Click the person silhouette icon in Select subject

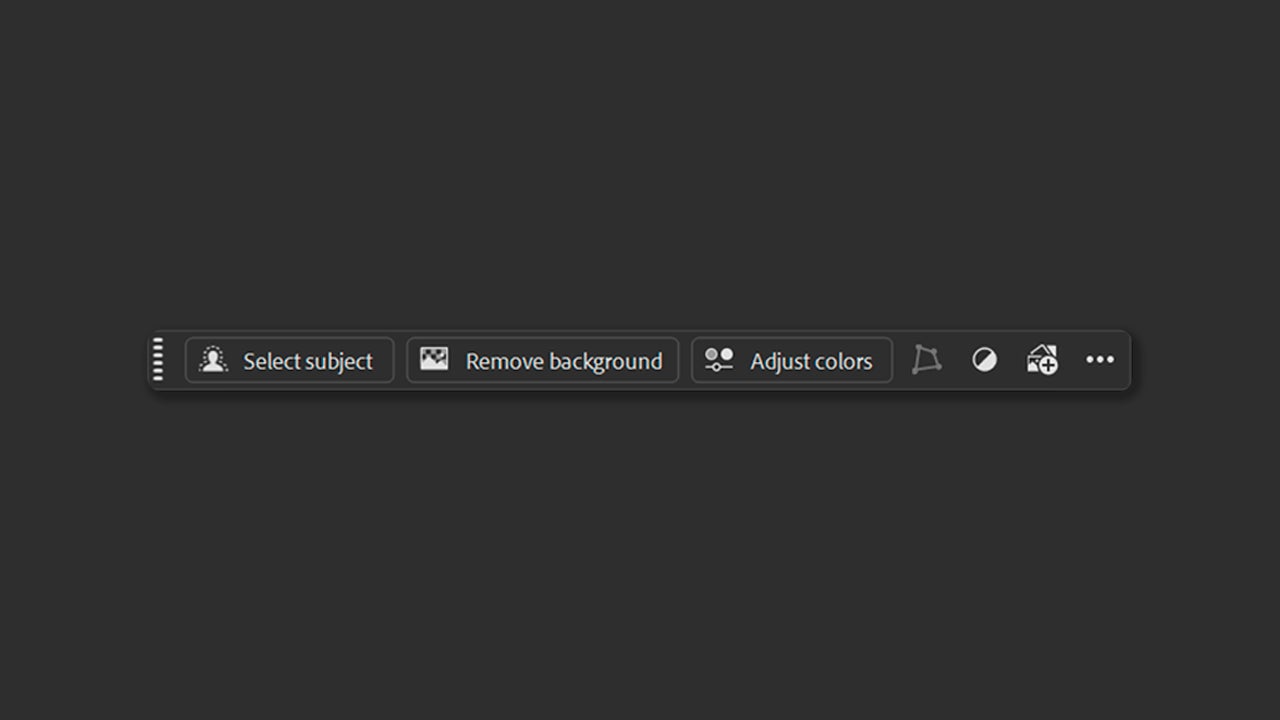click(x=213, y=360)
